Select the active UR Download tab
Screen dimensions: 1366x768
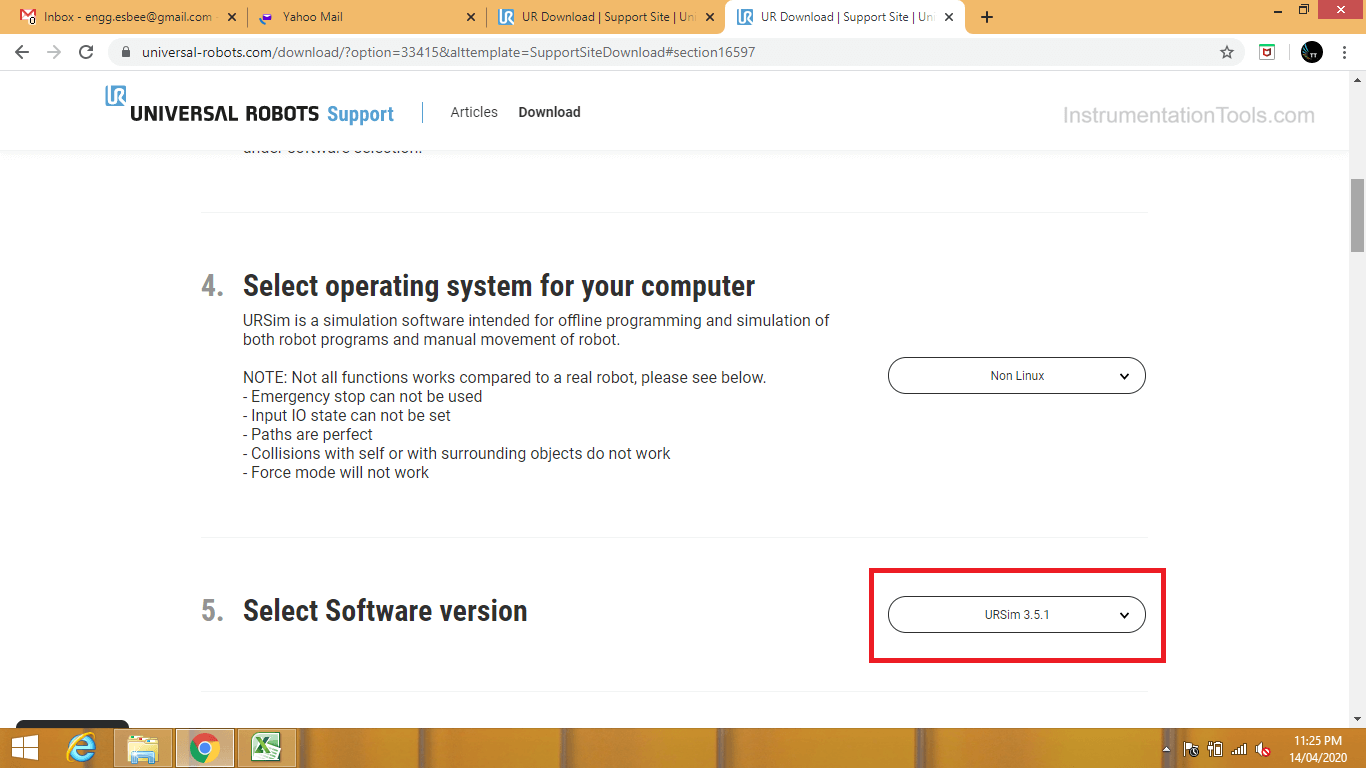click(845, 17)
